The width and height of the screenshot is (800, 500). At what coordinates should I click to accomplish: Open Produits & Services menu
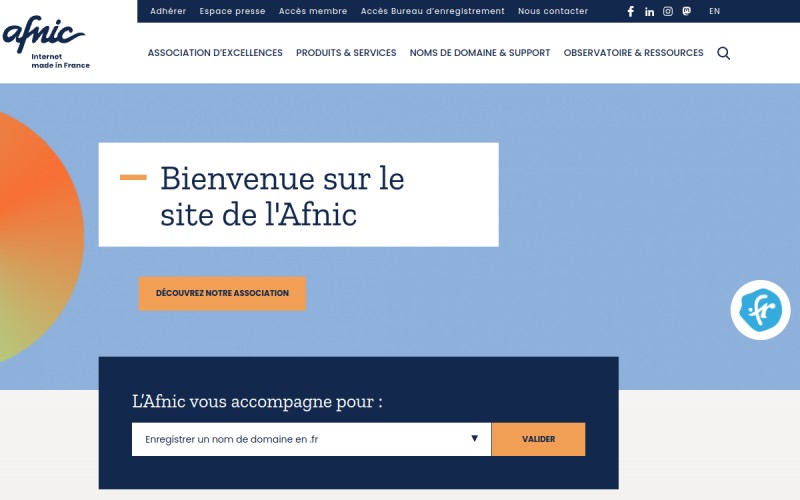pyautogui.click(x=346, y=53)
